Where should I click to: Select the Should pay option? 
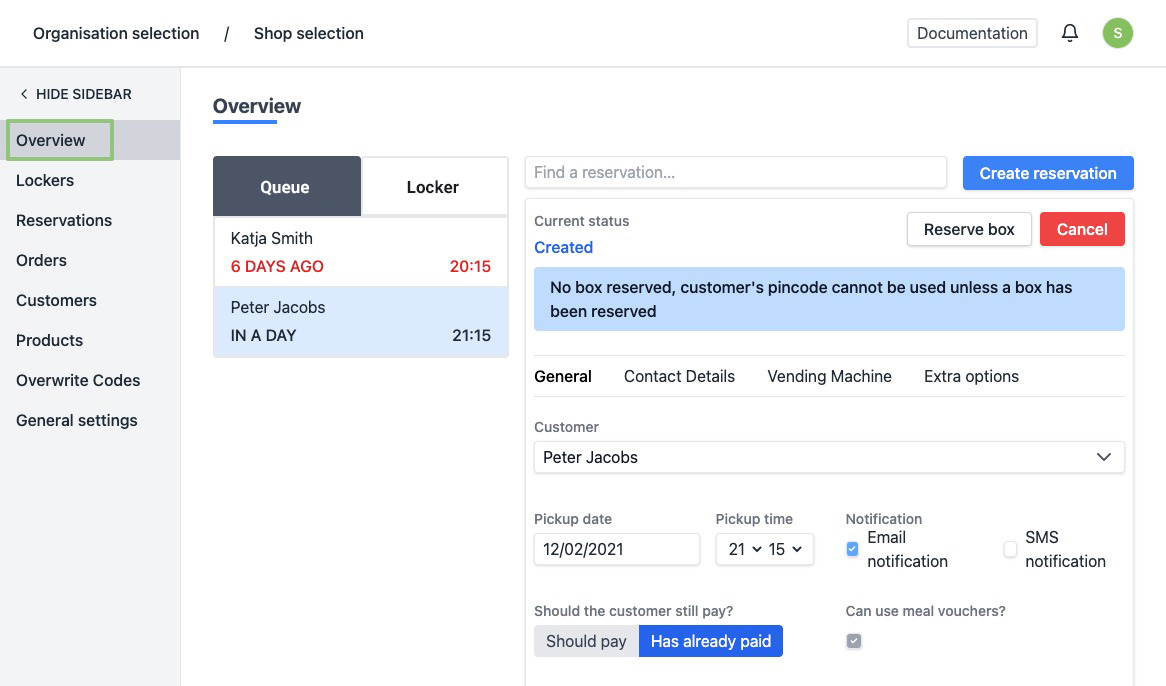point(586,641)
